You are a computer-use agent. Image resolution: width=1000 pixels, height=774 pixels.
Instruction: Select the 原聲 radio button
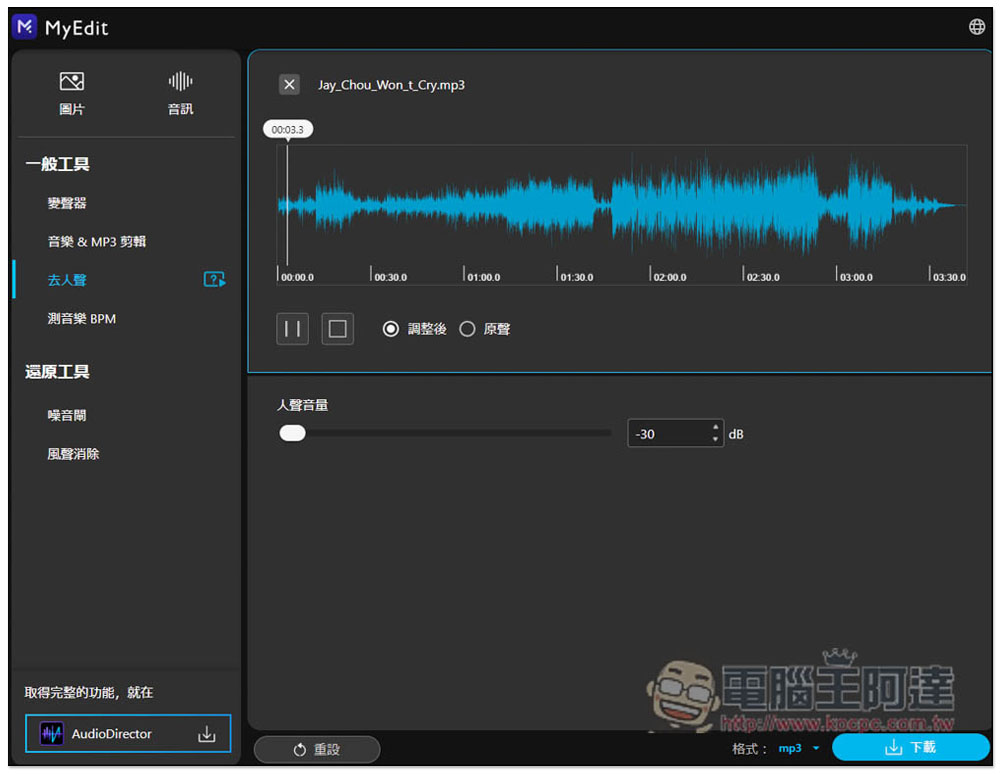(x=467, y=329)
